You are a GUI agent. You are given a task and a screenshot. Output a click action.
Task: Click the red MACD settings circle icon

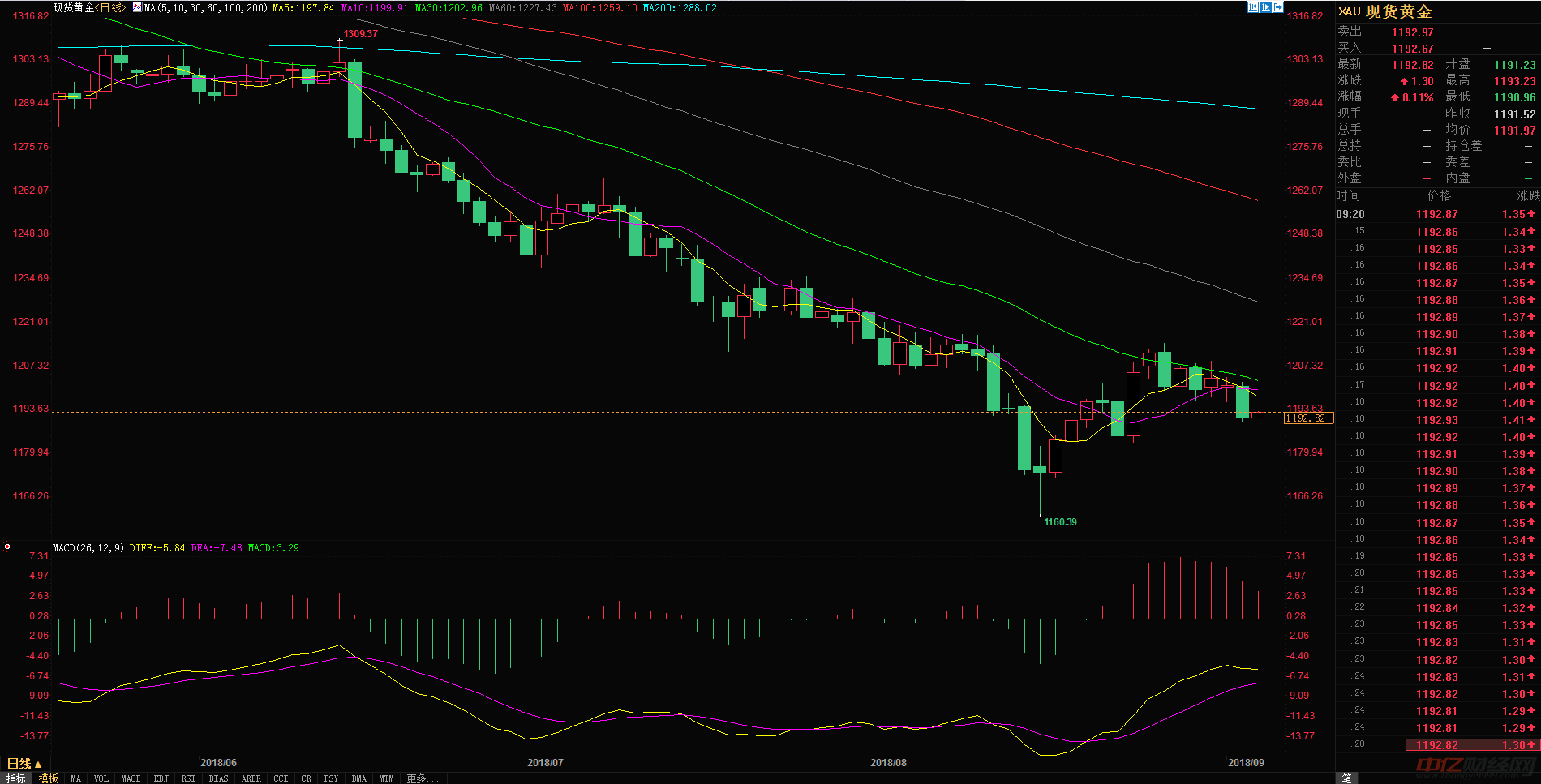click(x=7, y=547)
